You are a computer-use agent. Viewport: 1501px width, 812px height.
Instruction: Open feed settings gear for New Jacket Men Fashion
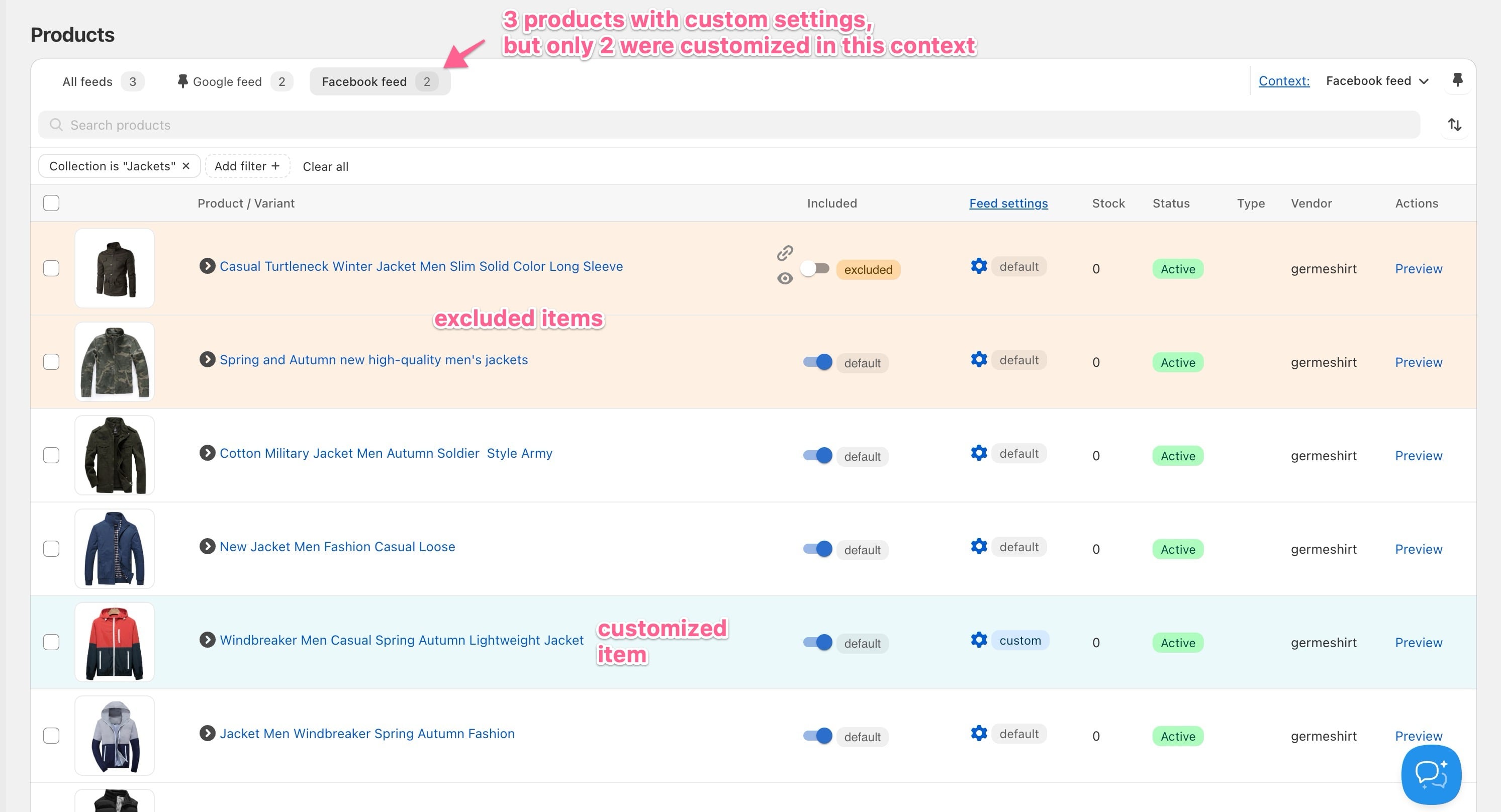point(979,546)
